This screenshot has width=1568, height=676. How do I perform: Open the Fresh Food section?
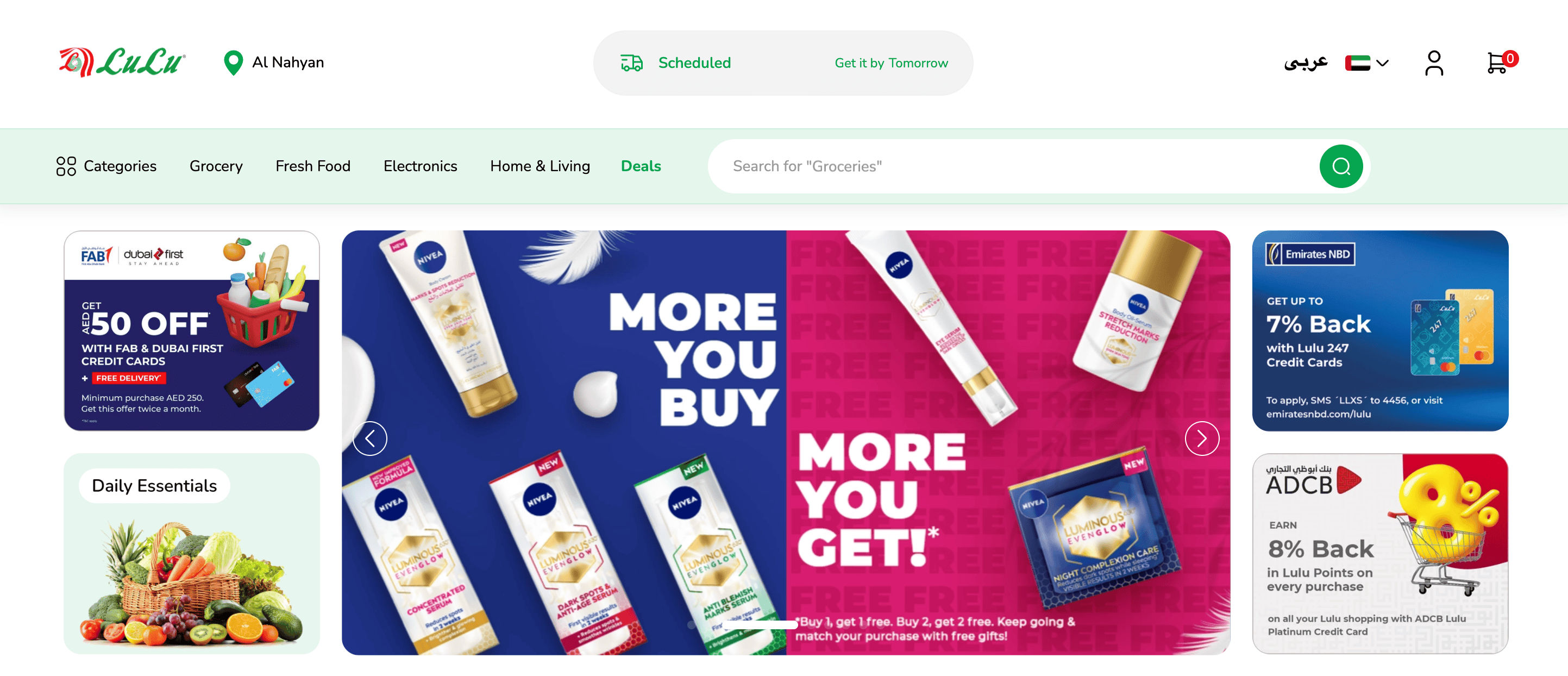point(313,166)
